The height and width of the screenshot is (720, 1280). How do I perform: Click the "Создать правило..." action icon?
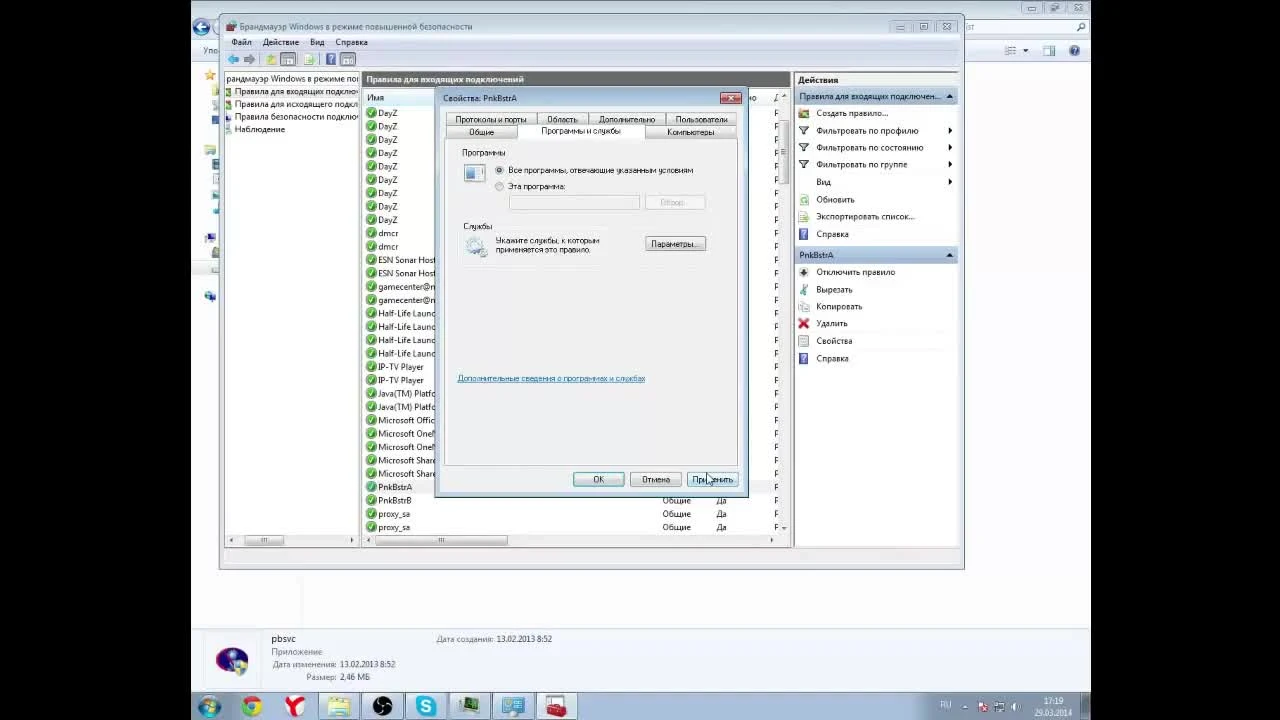point(804,113)
